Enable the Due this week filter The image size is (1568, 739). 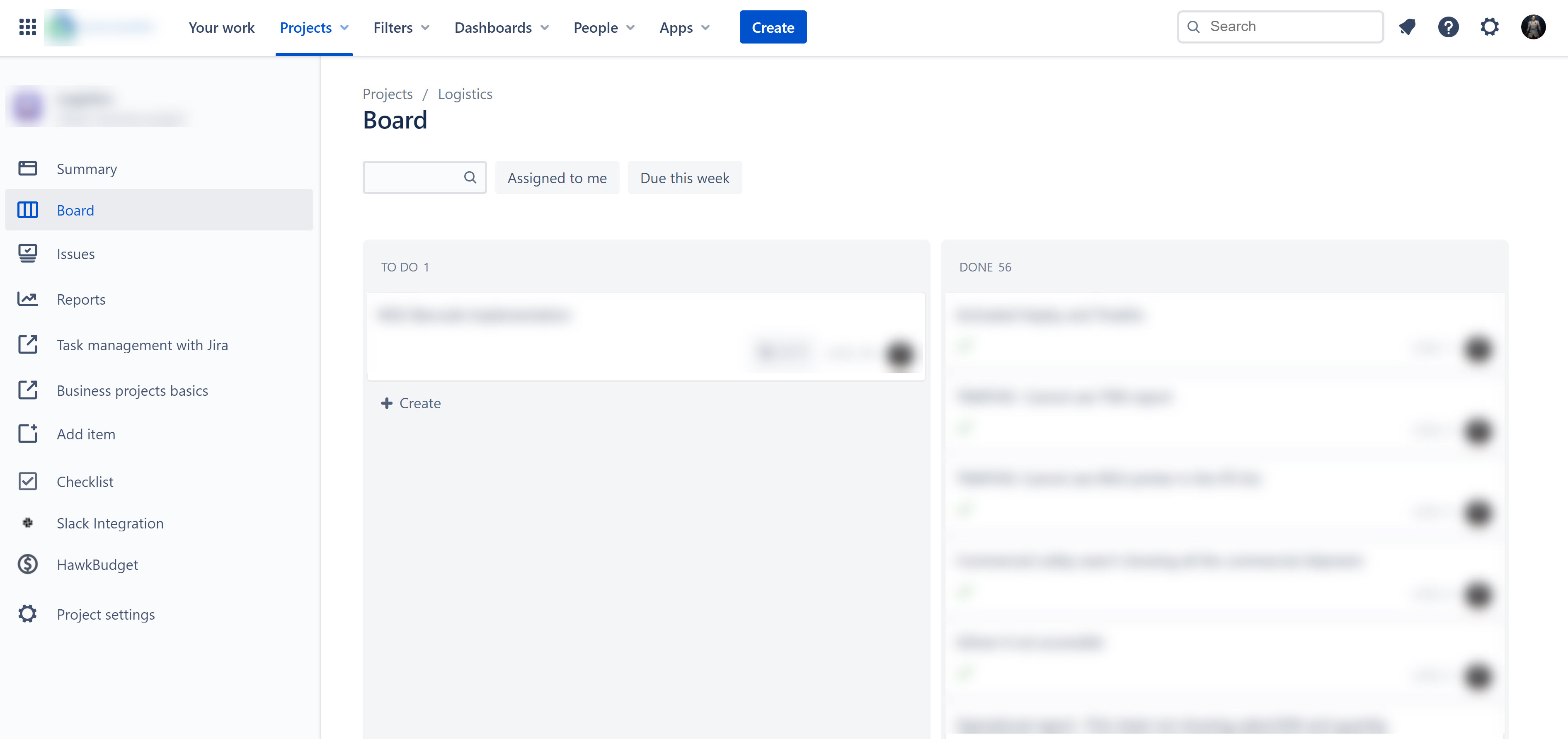click(684, 177)
